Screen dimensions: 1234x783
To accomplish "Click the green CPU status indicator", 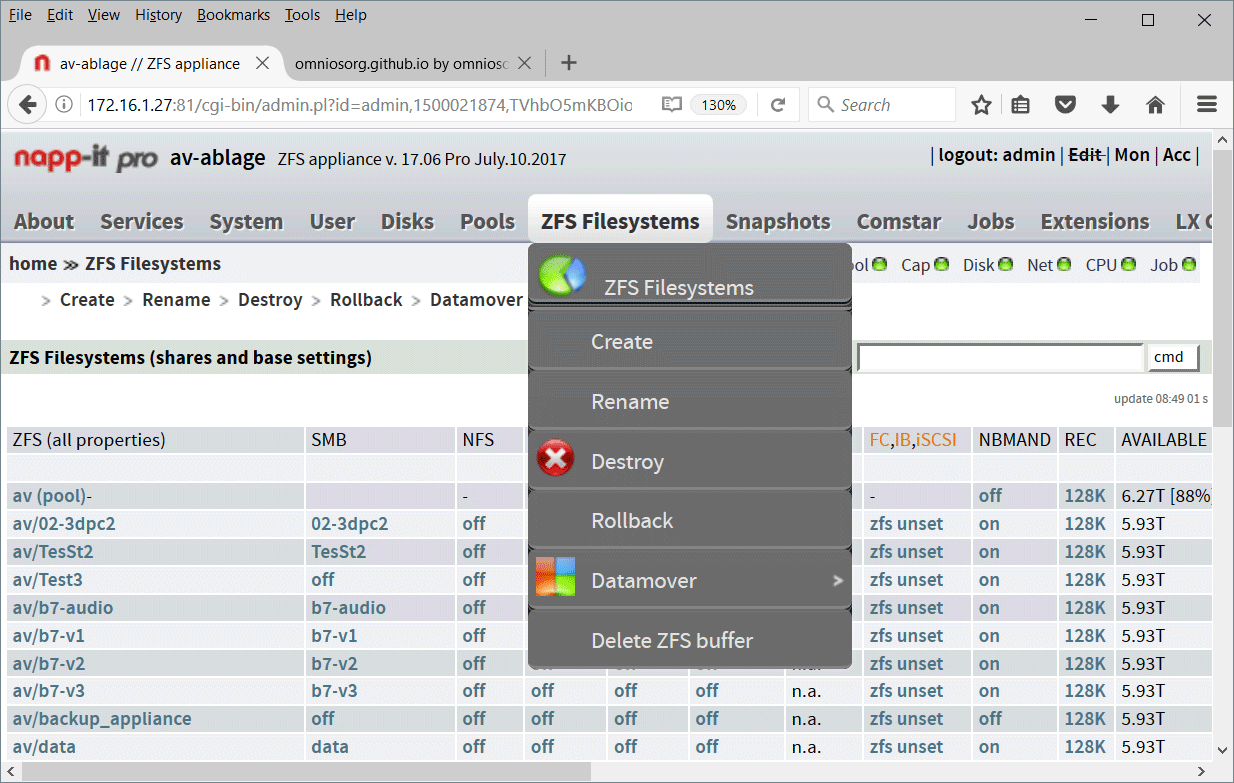I will point(1129,265).
